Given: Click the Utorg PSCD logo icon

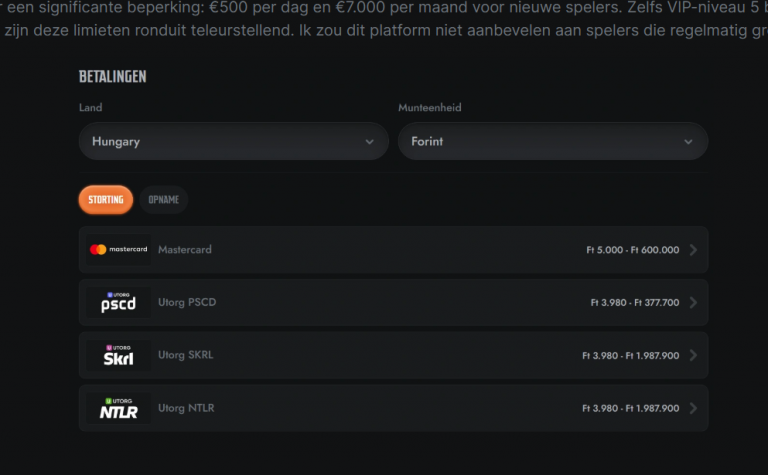Looking at the screenshot, I should click(119, 303).
